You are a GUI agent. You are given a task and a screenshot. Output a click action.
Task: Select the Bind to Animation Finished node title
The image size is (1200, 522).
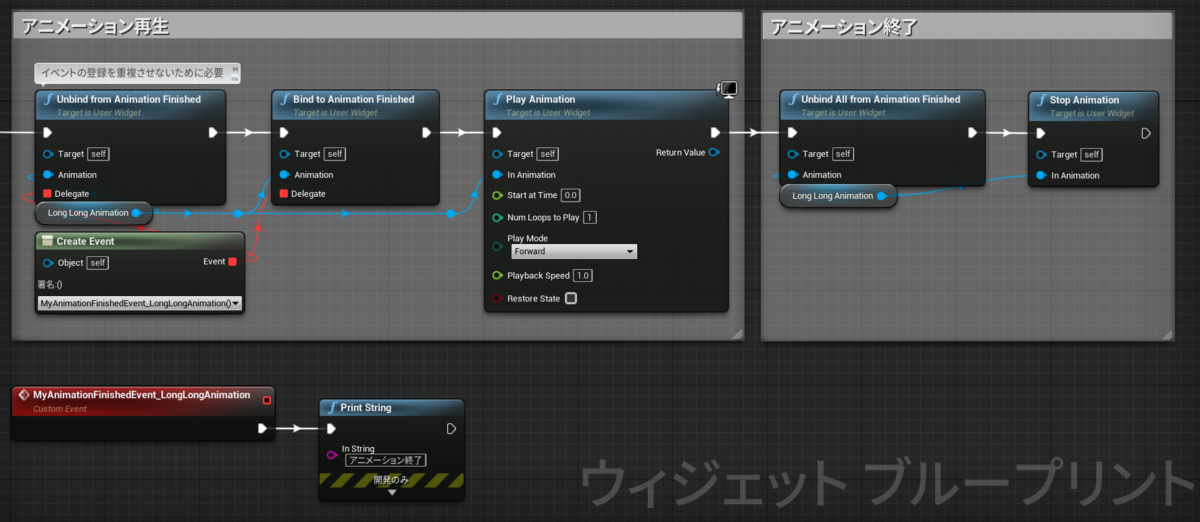(353, 99)
